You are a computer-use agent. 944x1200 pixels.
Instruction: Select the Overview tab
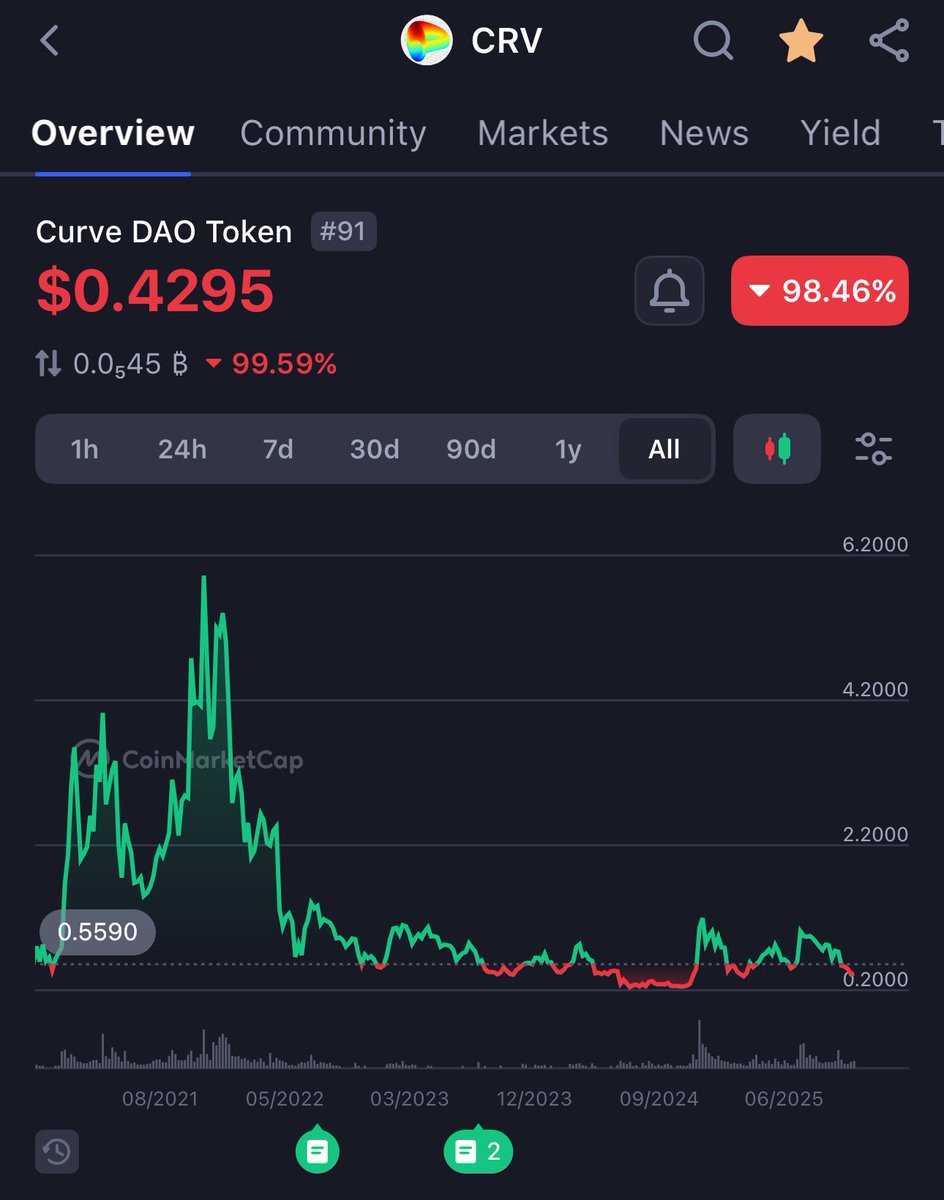pos(113,133)
